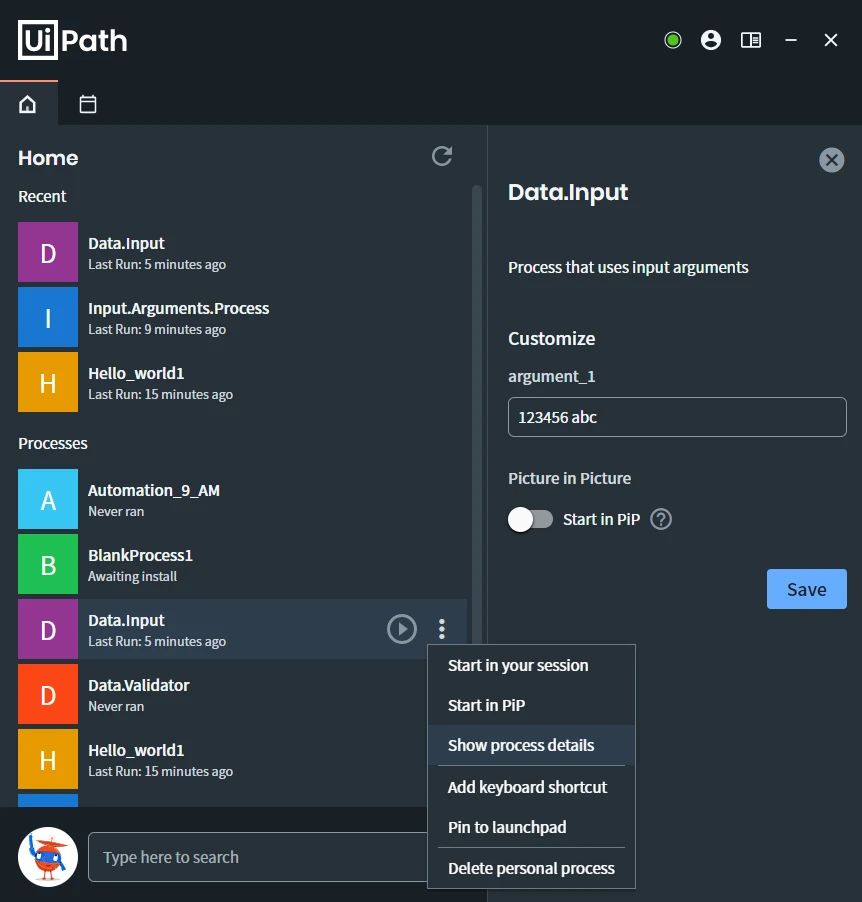Select the BlankProcess1 awaiting install row
The height and width of the screenshot is (902, 862).
click(242, 564)
